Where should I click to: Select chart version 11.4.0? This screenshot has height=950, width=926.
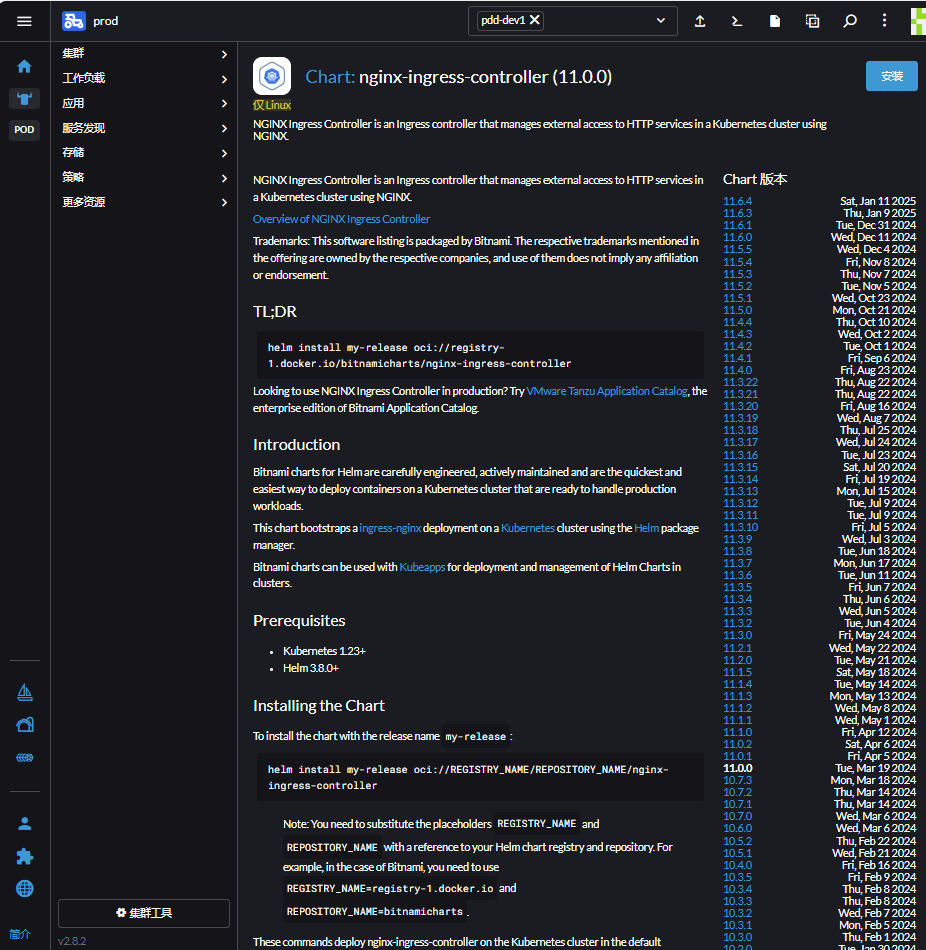tap(738, 370)
